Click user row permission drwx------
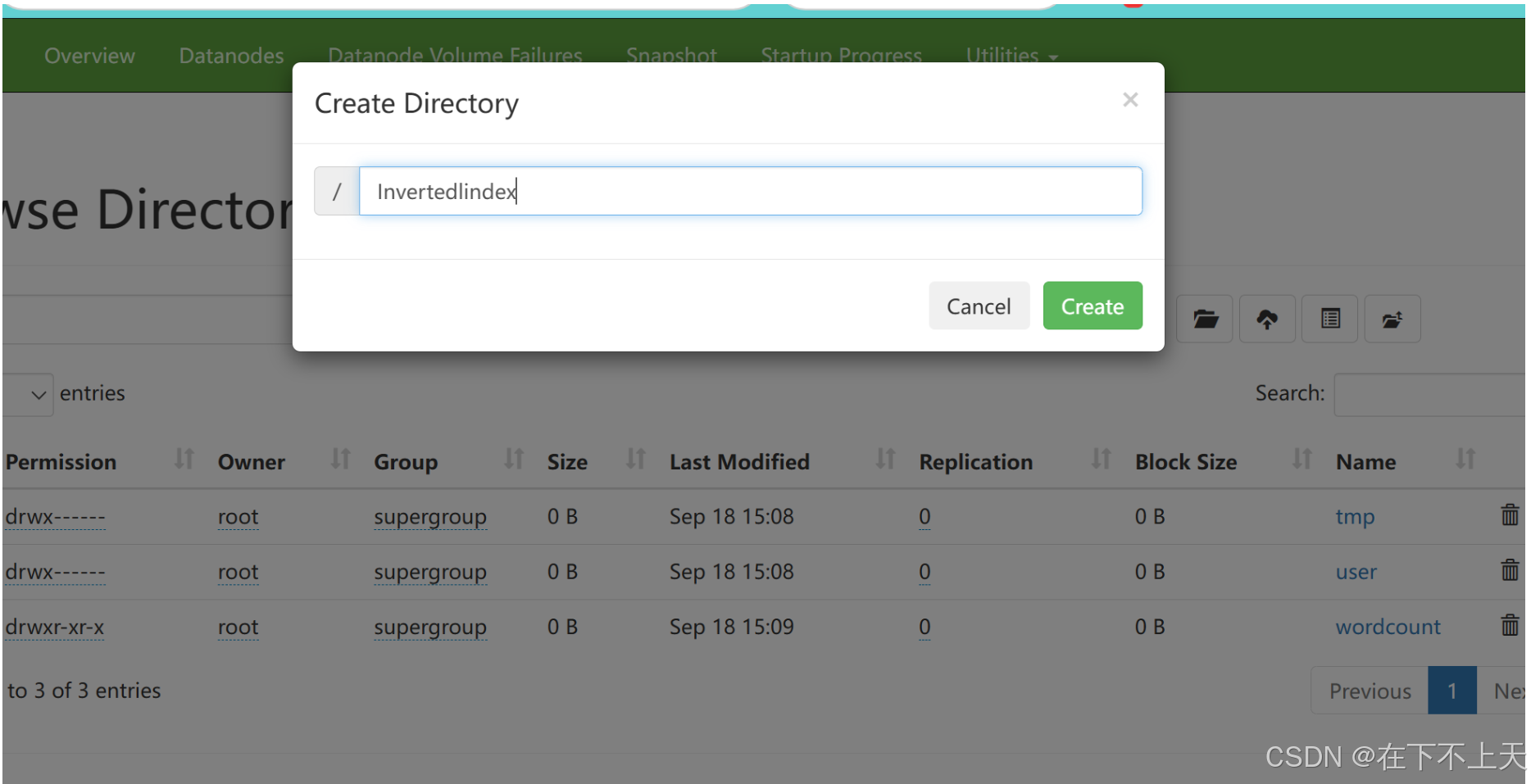The height and width of the screenshot is (784, 1531). coord(55,572)
